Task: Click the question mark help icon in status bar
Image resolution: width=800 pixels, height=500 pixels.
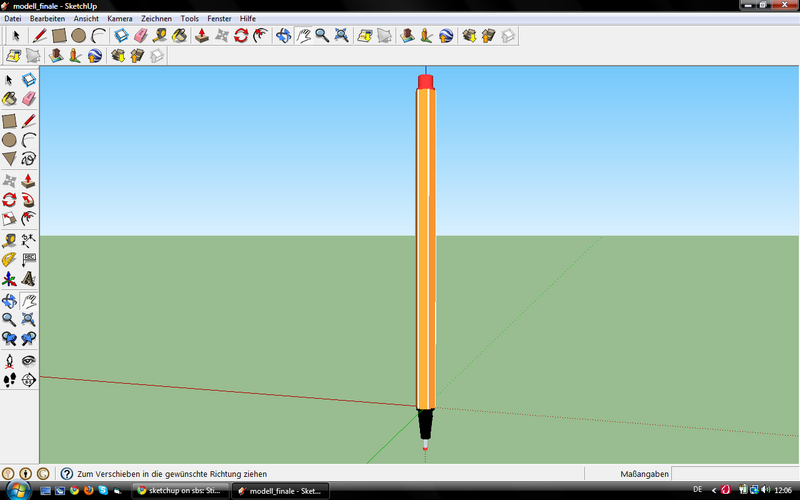Action: [67, 473]
